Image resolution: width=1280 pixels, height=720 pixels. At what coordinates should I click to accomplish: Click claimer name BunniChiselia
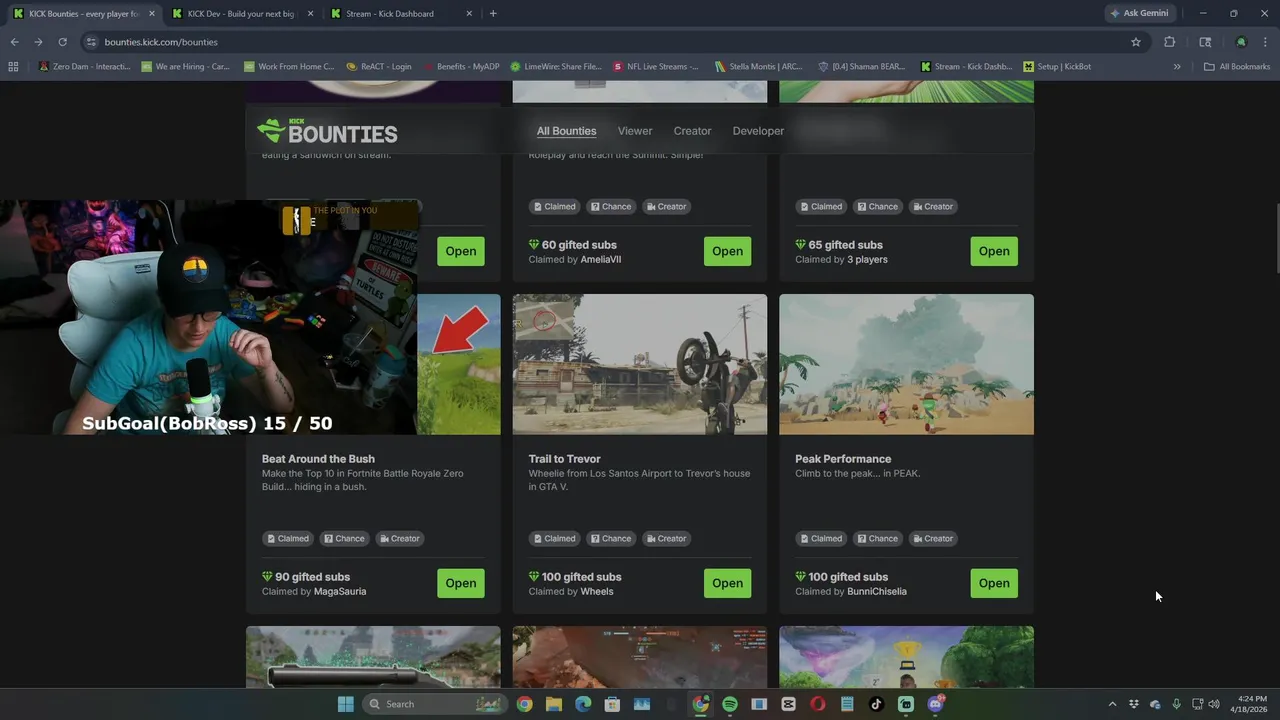877,591
